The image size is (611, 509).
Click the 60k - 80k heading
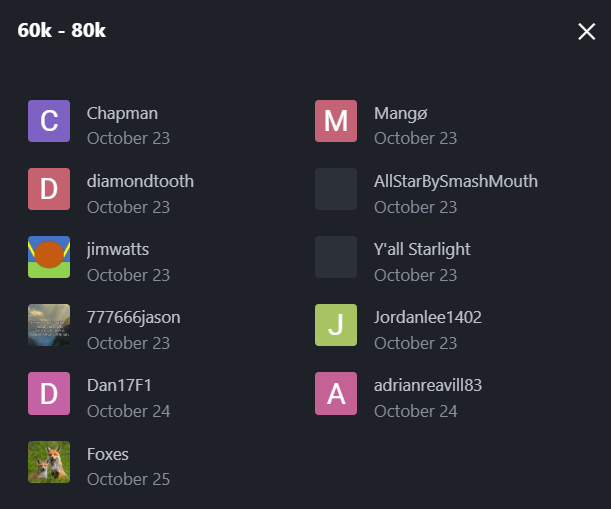[x=62, y=31]
